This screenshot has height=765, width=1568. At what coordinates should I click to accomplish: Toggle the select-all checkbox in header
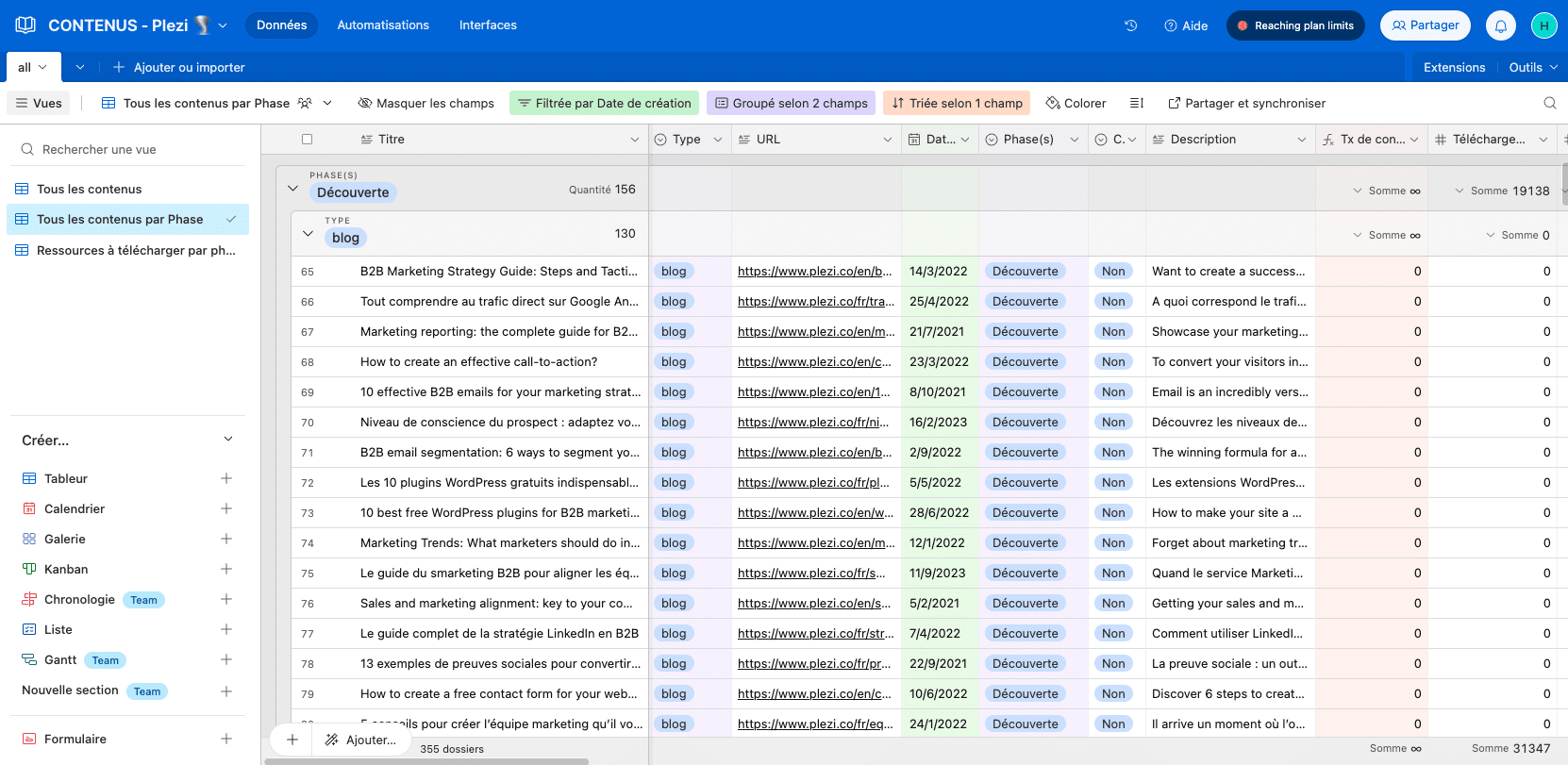pyautogui.click(x=307, y=139)
